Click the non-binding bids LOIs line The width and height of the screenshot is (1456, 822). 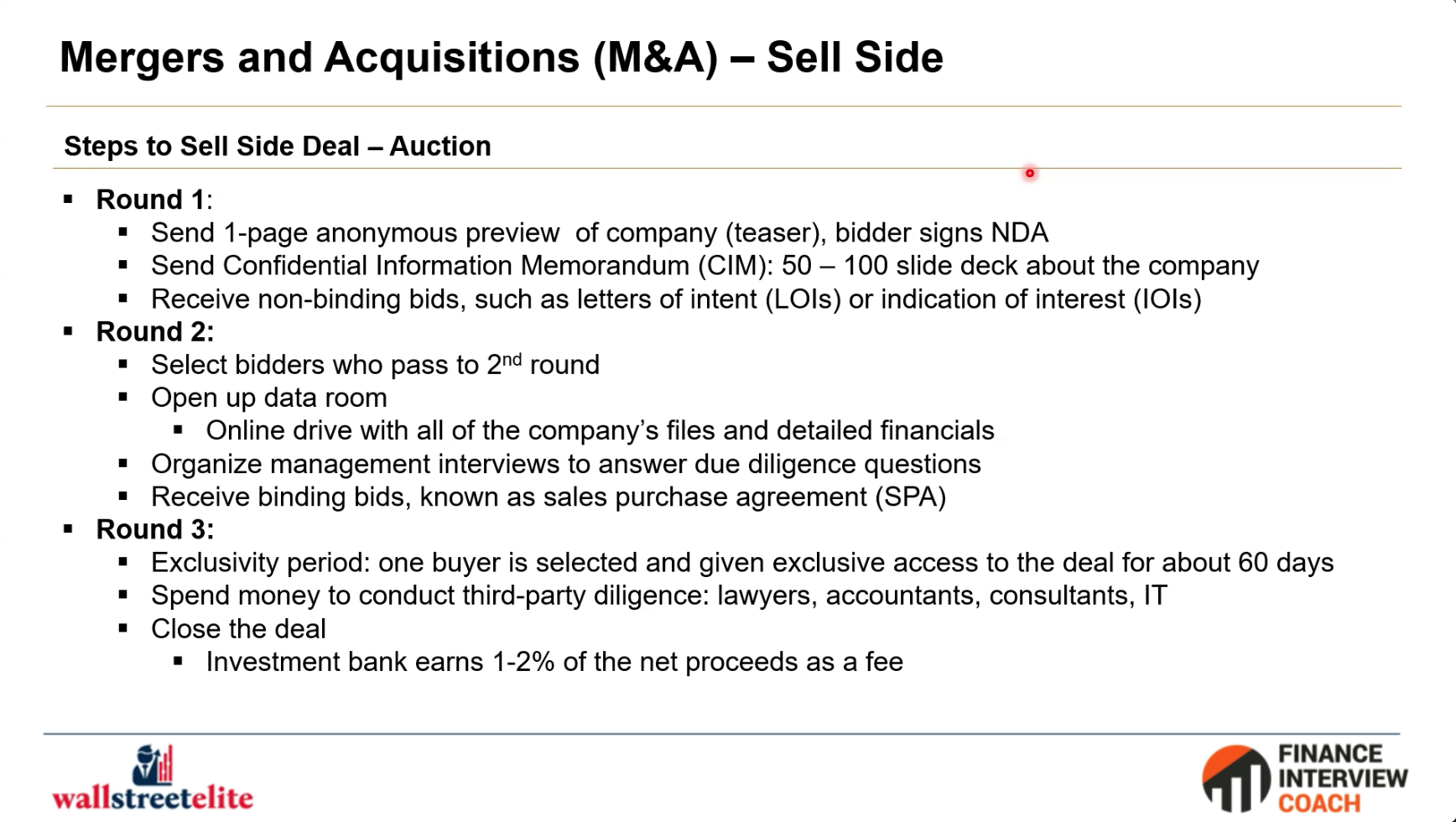(x=676, y=299)
